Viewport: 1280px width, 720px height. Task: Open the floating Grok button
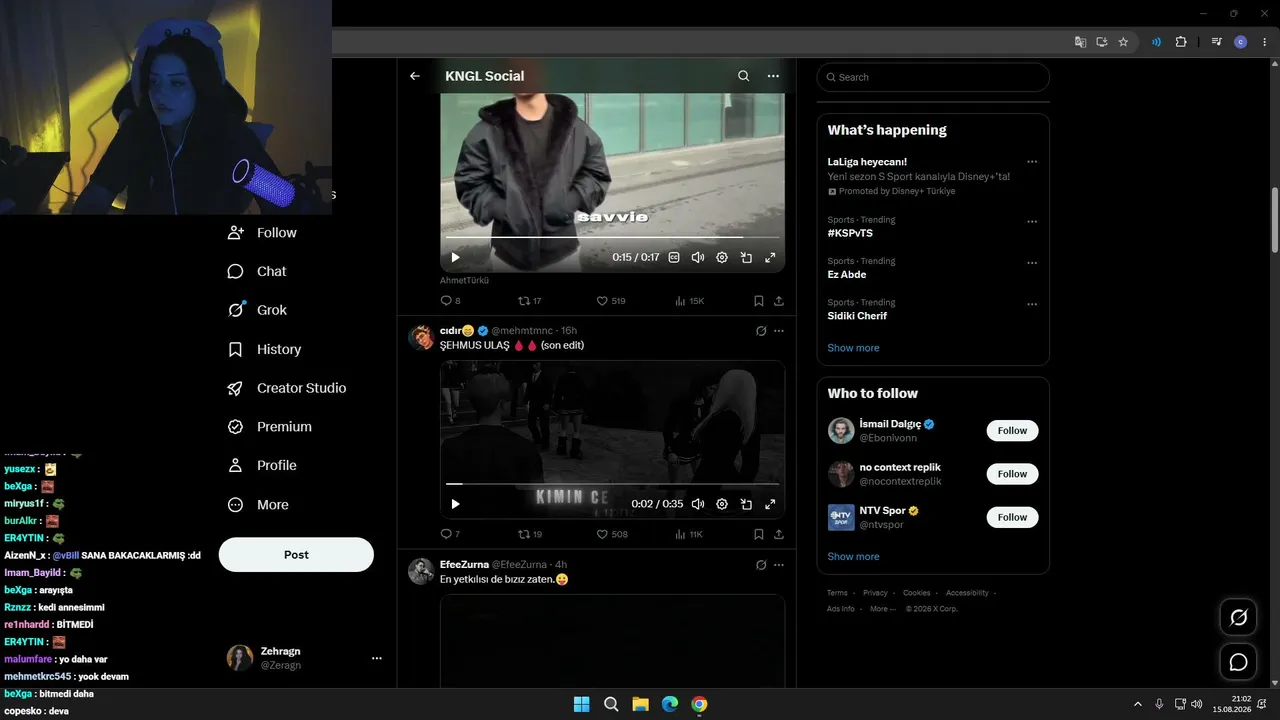tap(1238, 618)
